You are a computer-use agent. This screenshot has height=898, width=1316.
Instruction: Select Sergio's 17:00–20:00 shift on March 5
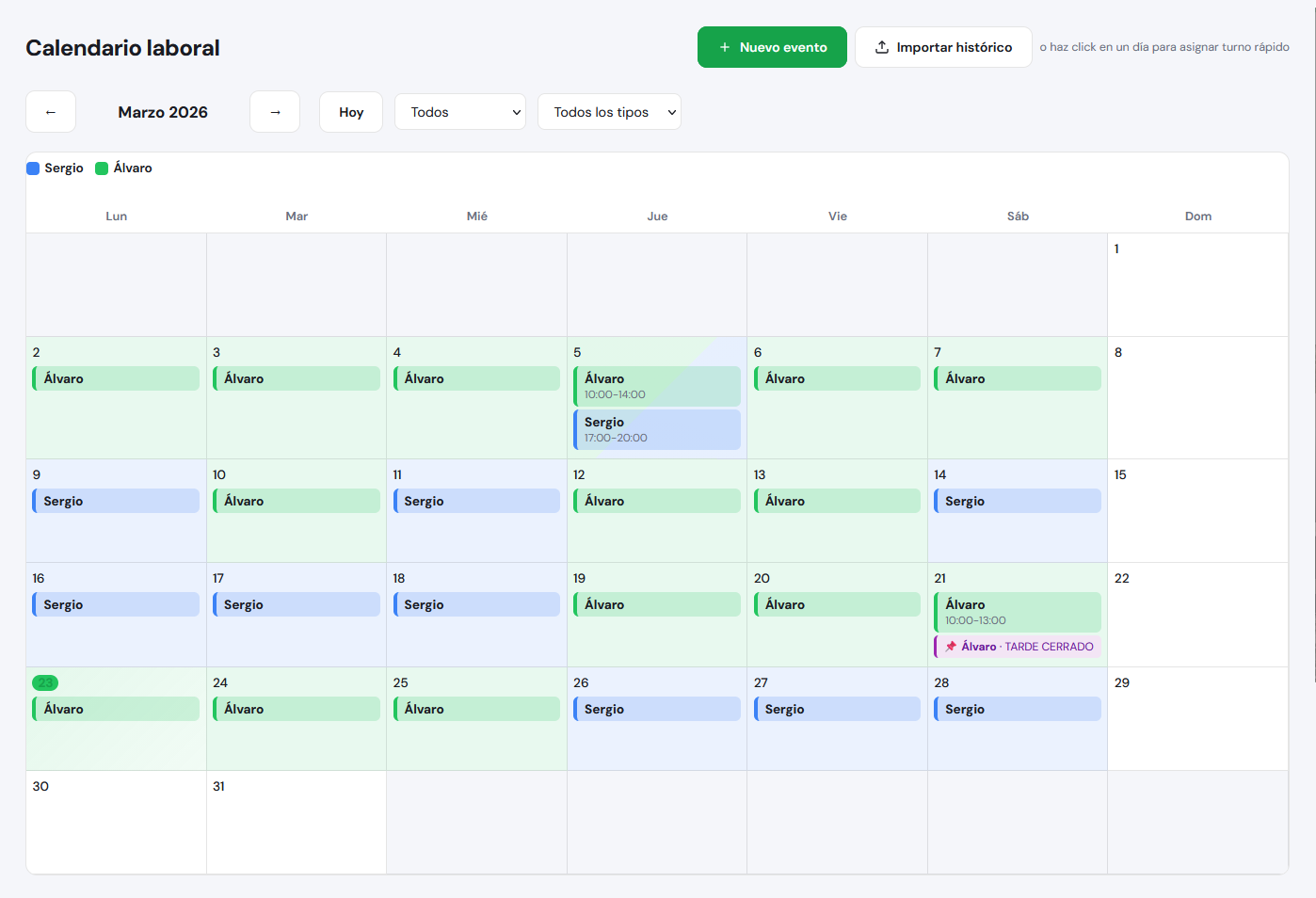click(656, 429)
